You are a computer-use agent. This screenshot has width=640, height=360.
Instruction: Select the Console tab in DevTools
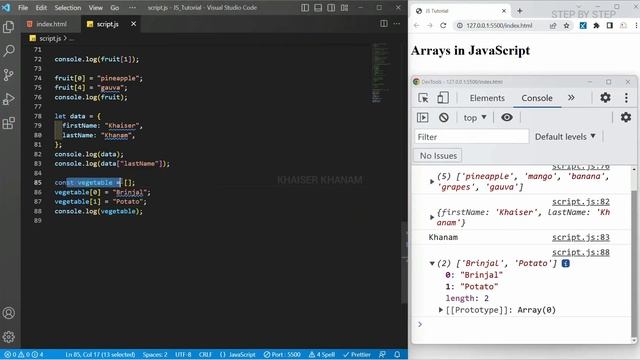[x=537, y=98]
